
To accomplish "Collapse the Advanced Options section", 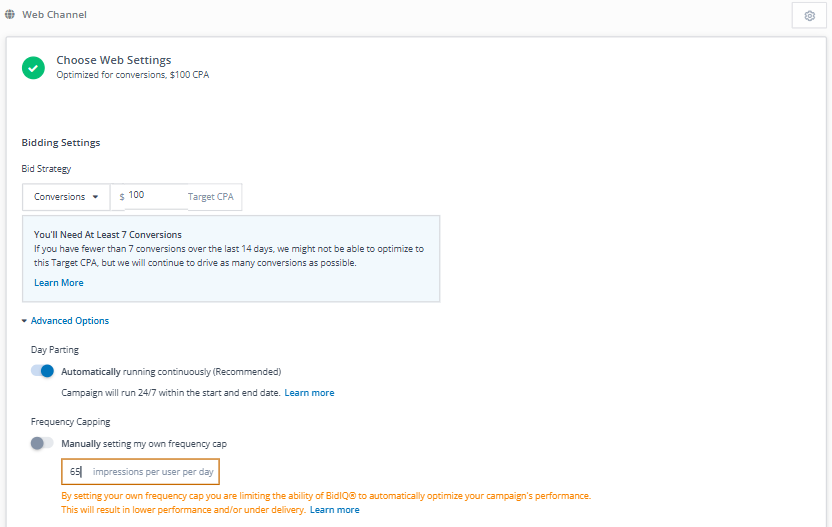I will [65, 321].
